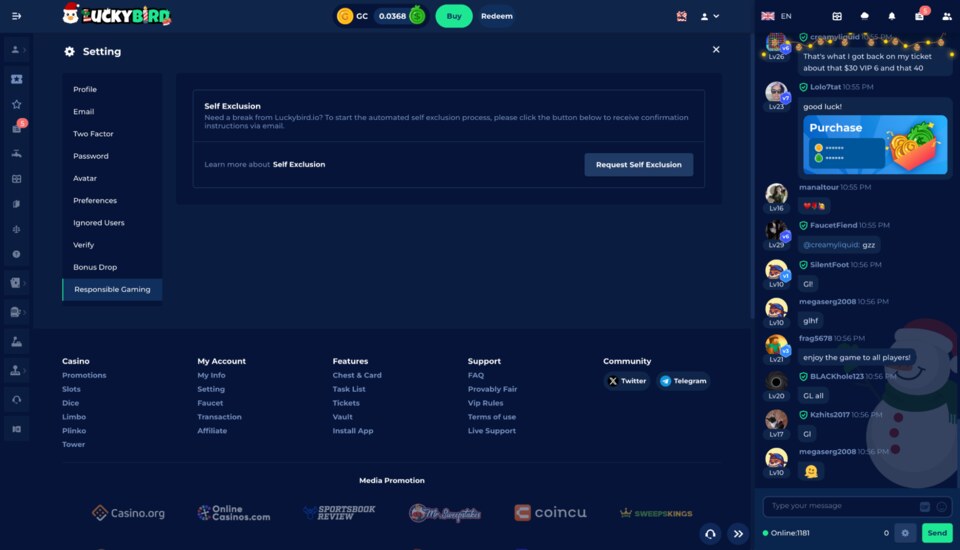960x550 pixels.
Task: Click the Request Self Exclusion button
Action: 639,165
